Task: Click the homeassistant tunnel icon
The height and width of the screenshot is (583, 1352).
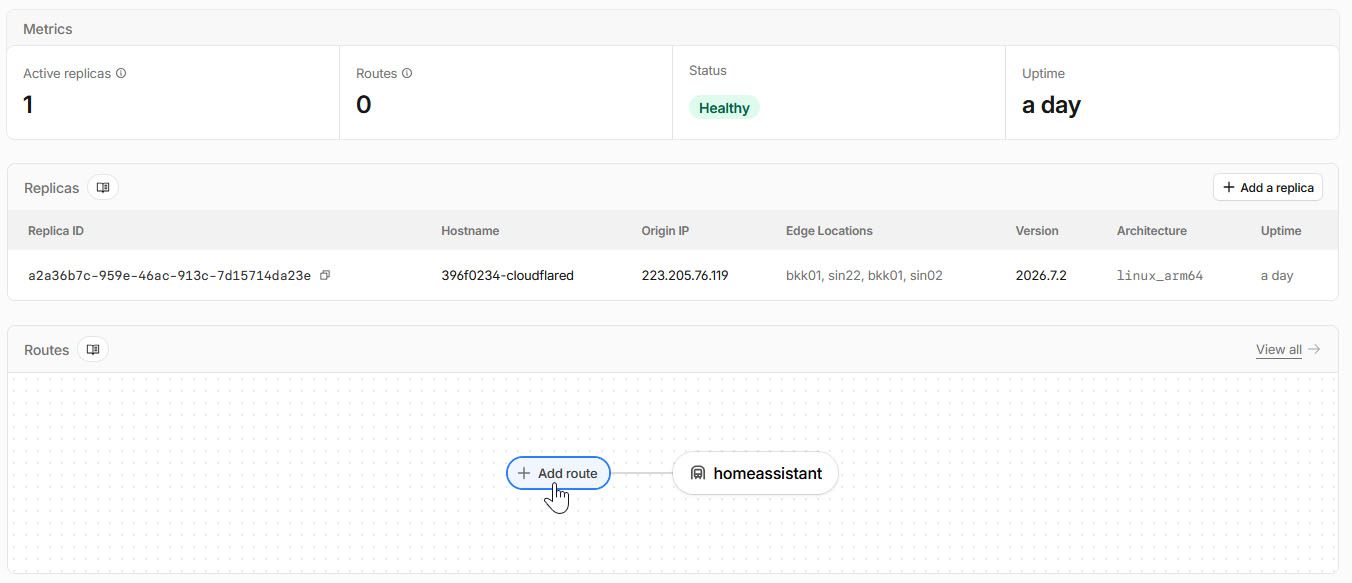Action: [698, 473]
